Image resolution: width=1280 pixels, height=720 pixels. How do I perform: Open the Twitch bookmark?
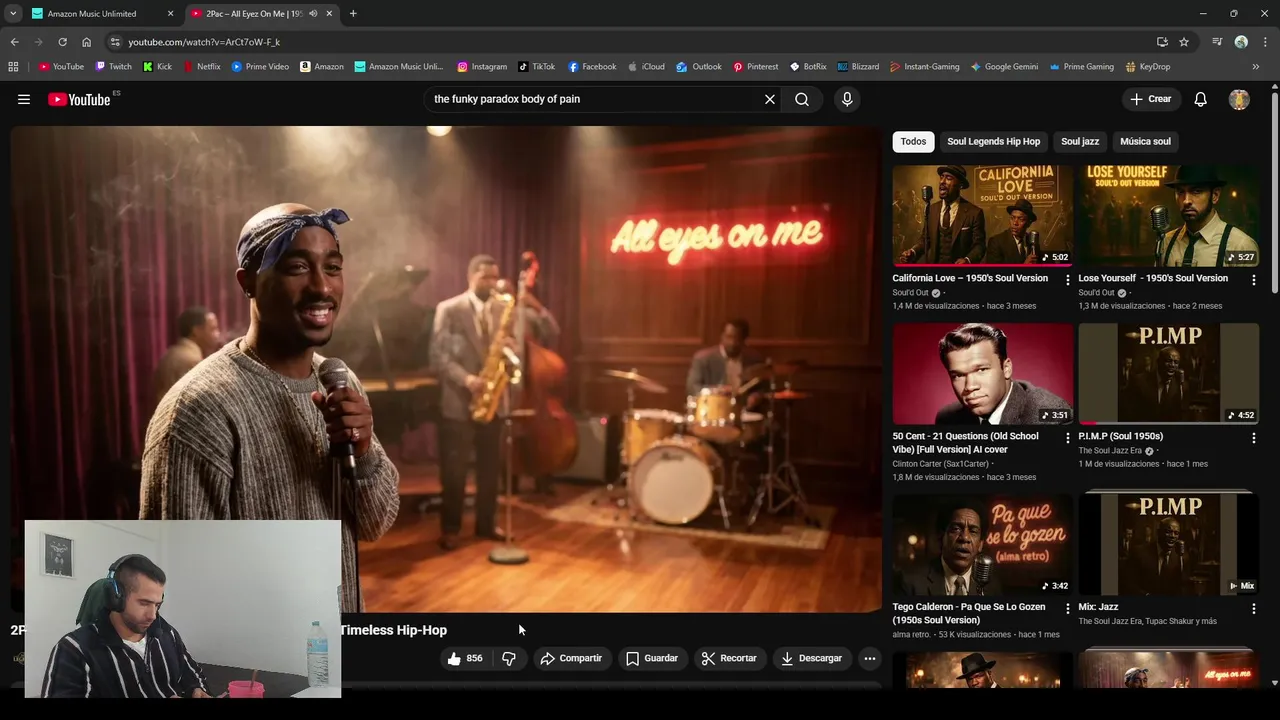pos(113,67)
